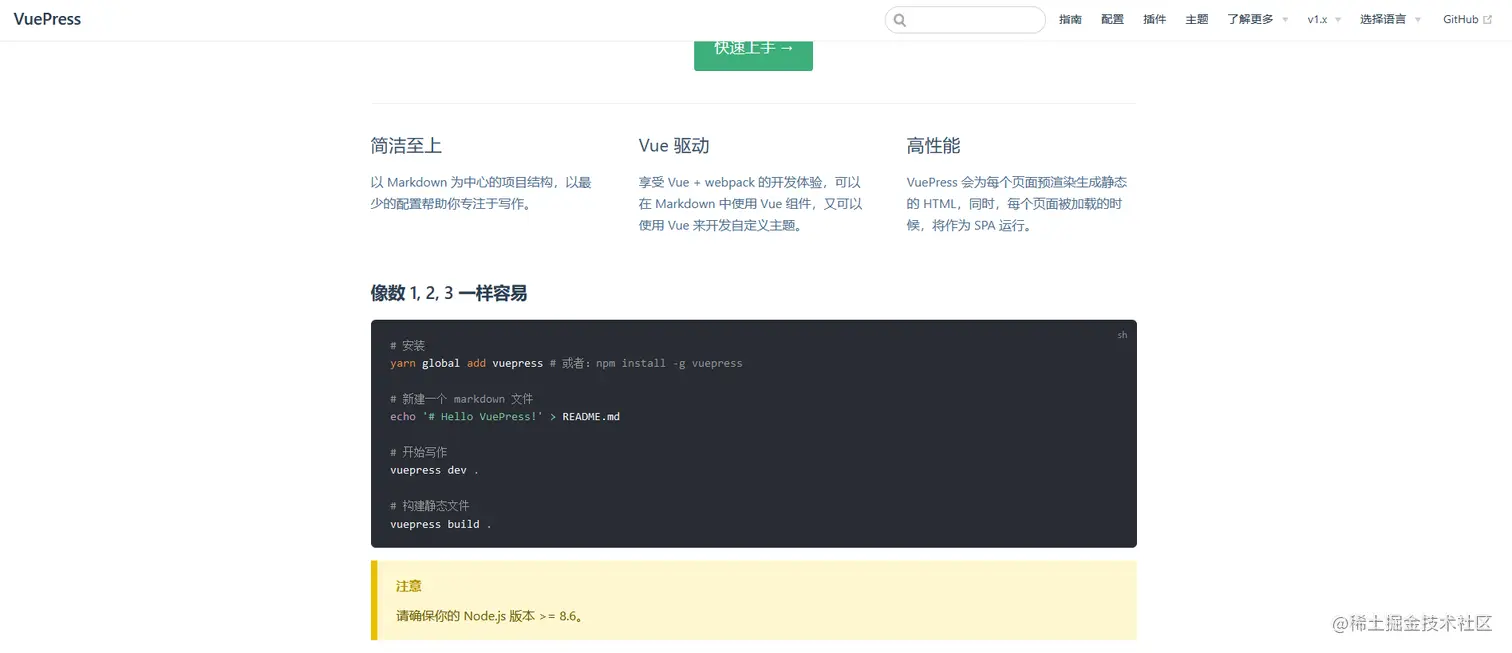Click the vuepress dev . line
This screenshot has width=1512, height=653.
[x=435, y=470]
